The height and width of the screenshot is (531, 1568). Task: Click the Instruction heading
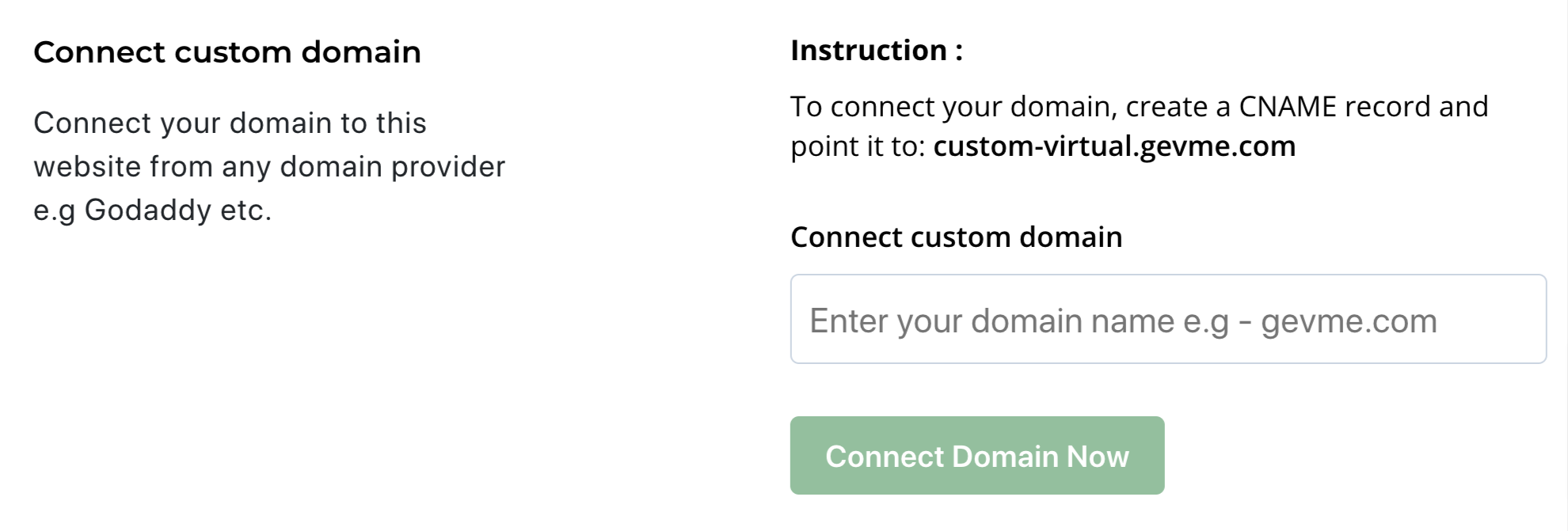(x=875, y=49)
